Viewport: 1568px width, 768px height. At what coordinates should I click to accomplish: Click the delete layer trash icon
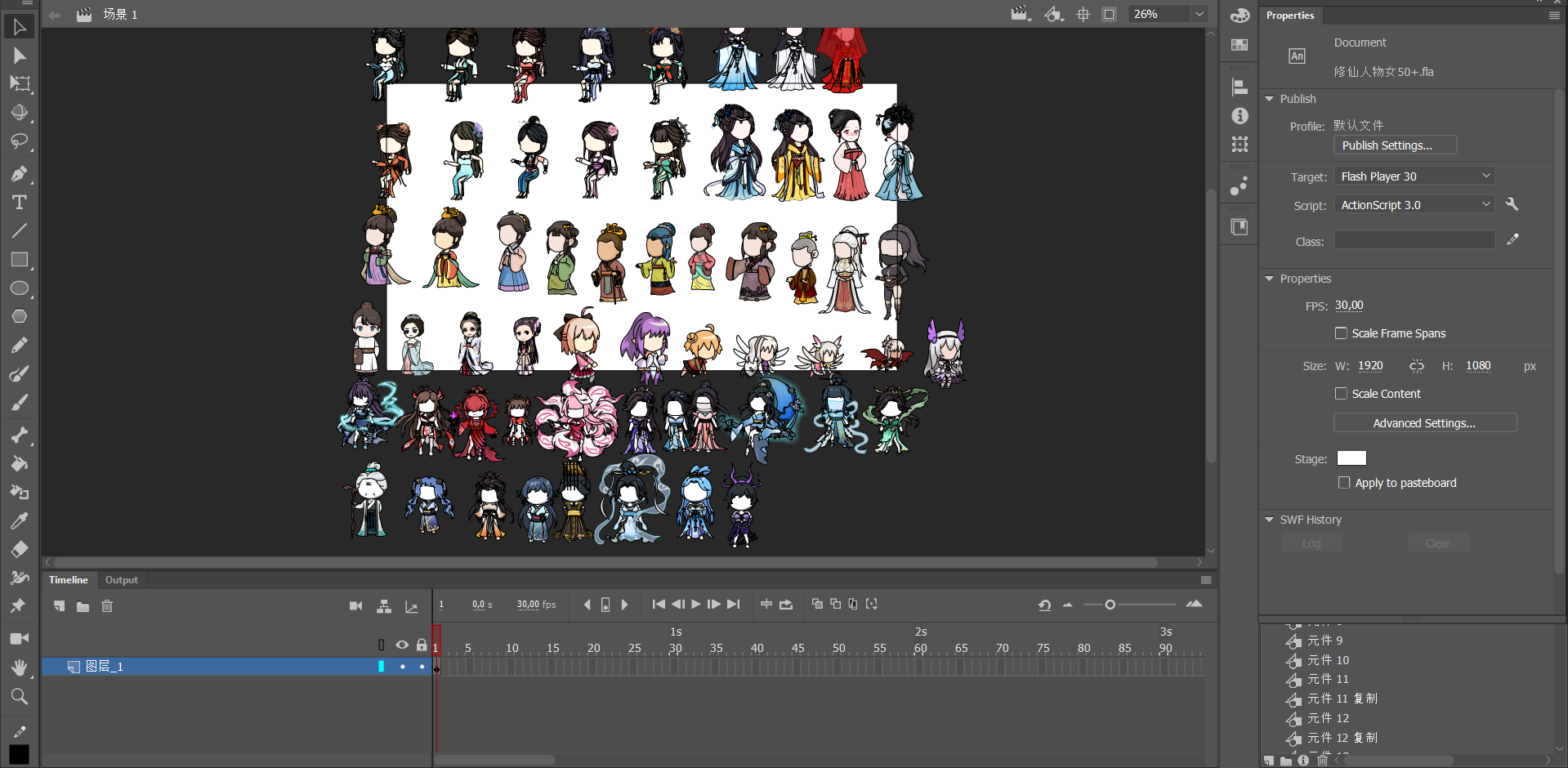tap(107, 606)
